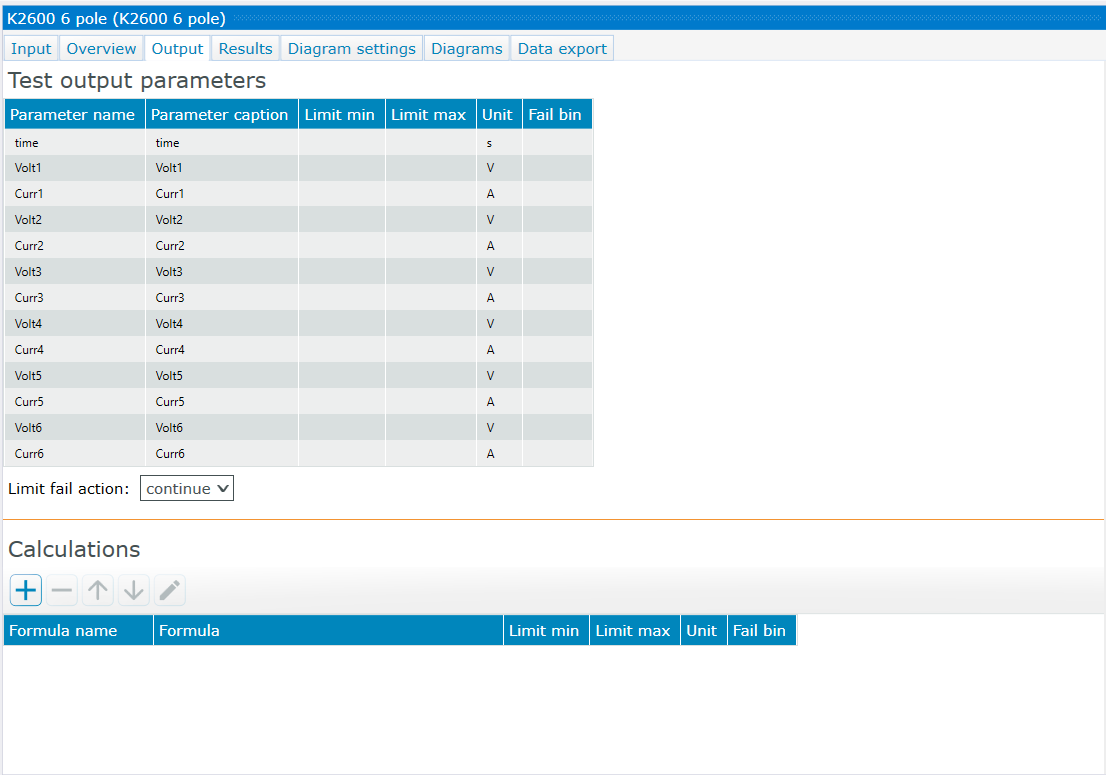1106x775 pixels.
Task: Click the Limit max cell for Volt4
Action: click(x=431, y=324)
